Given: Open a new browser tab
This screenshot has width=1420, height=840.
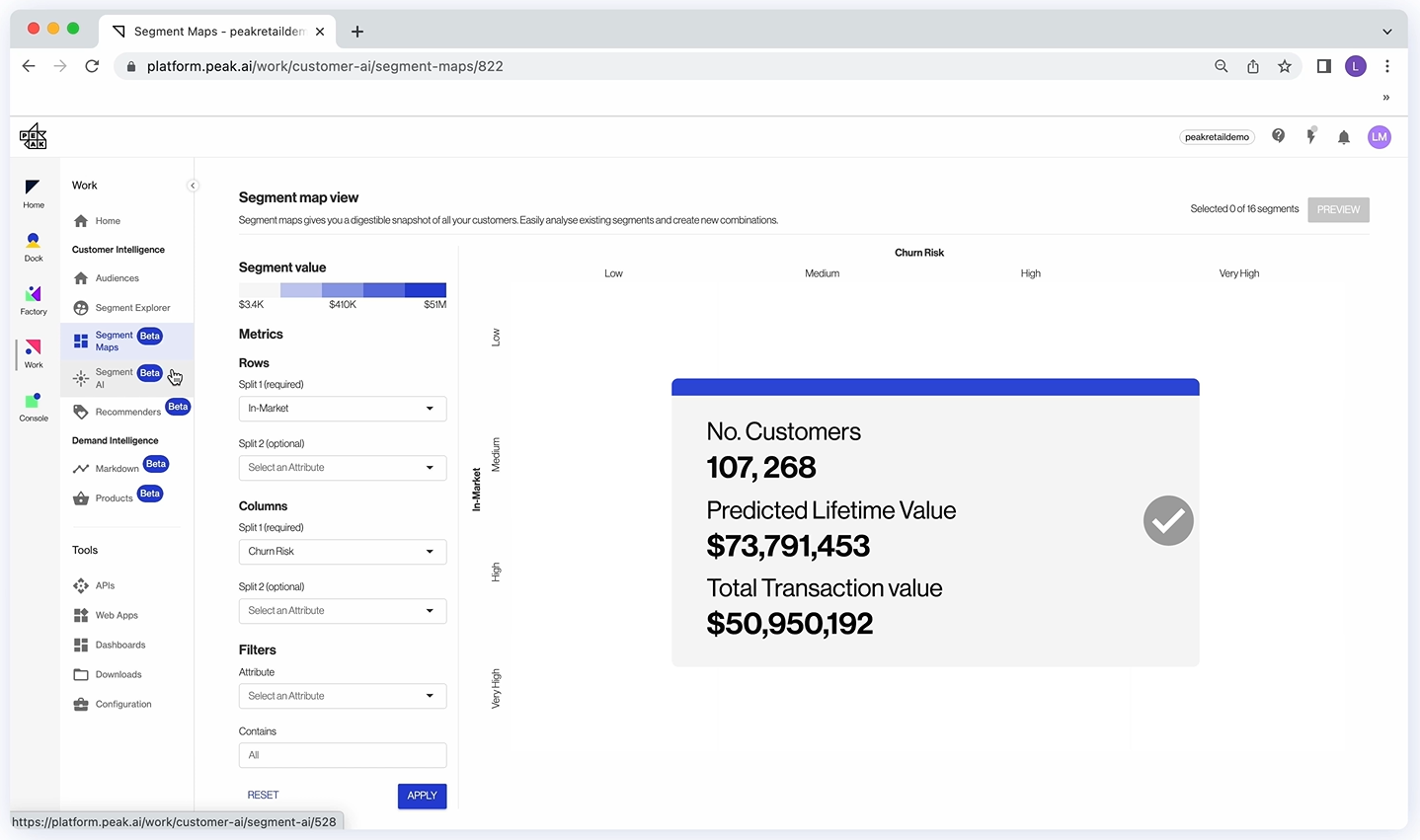Looking at the screenshot, I should [356, 31].
